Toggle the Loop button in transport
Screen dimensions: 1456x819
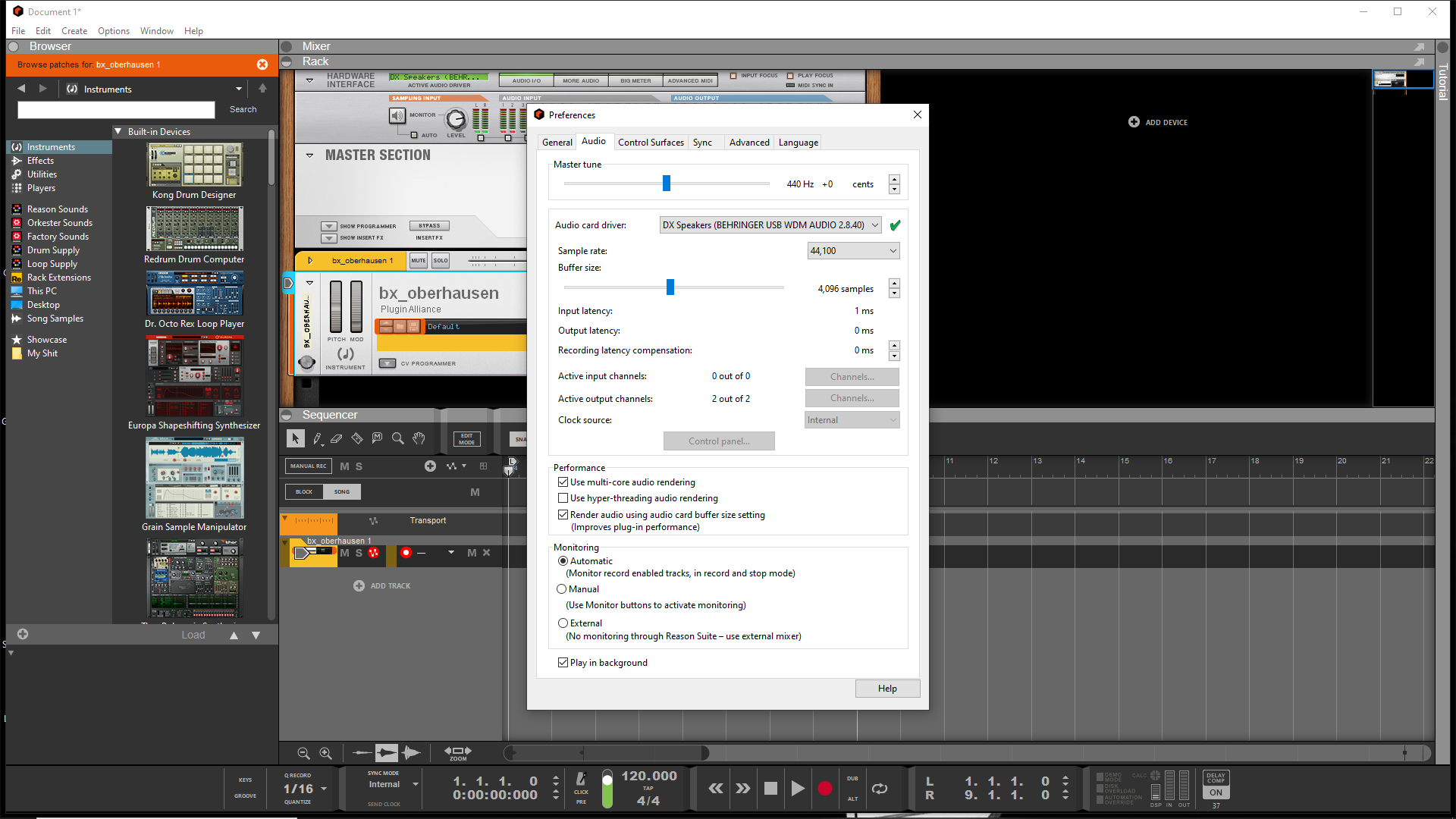(x=880, y=789)
